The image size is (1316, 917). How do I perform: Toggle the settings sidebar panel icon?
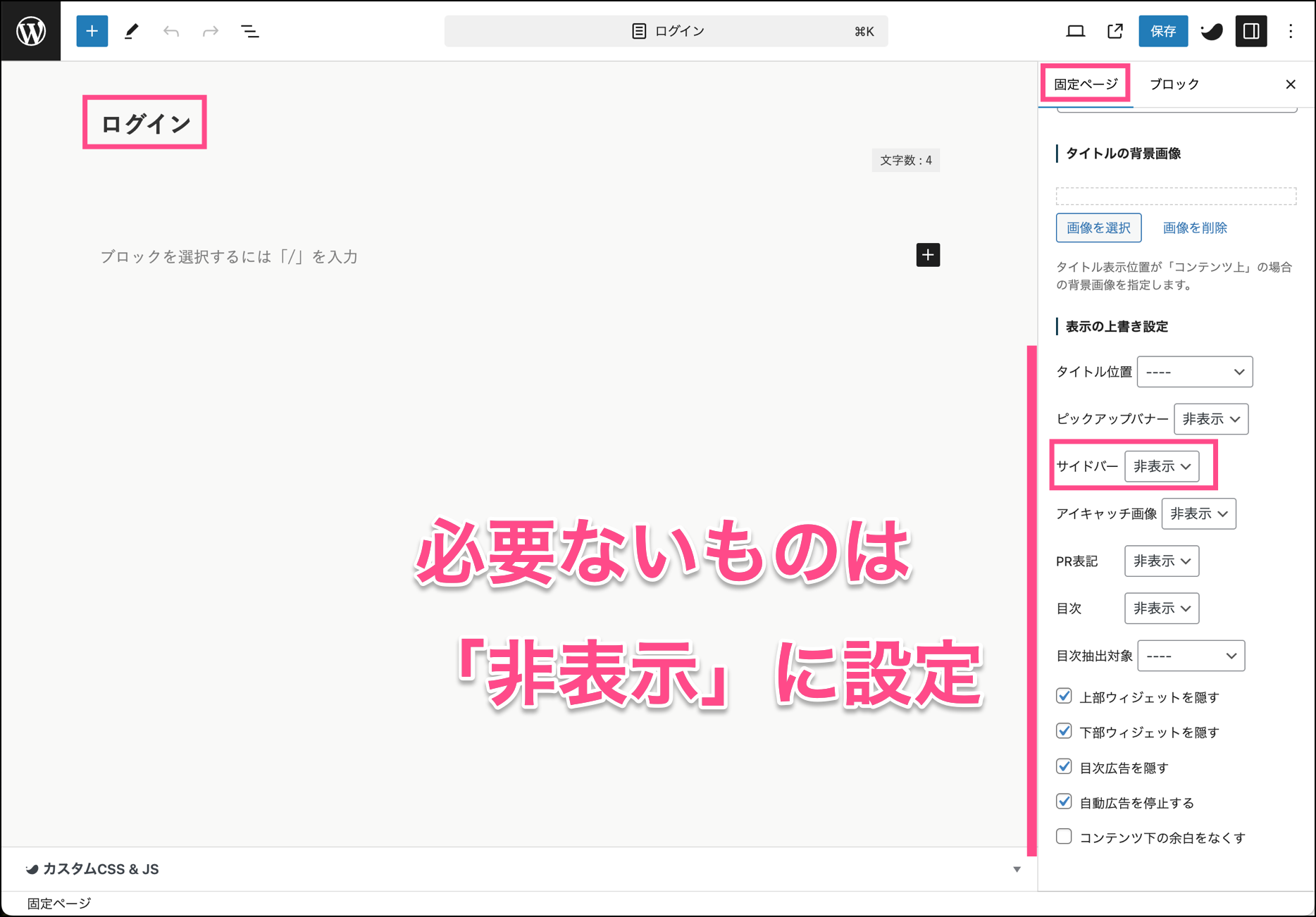[x=1251, y=31]
